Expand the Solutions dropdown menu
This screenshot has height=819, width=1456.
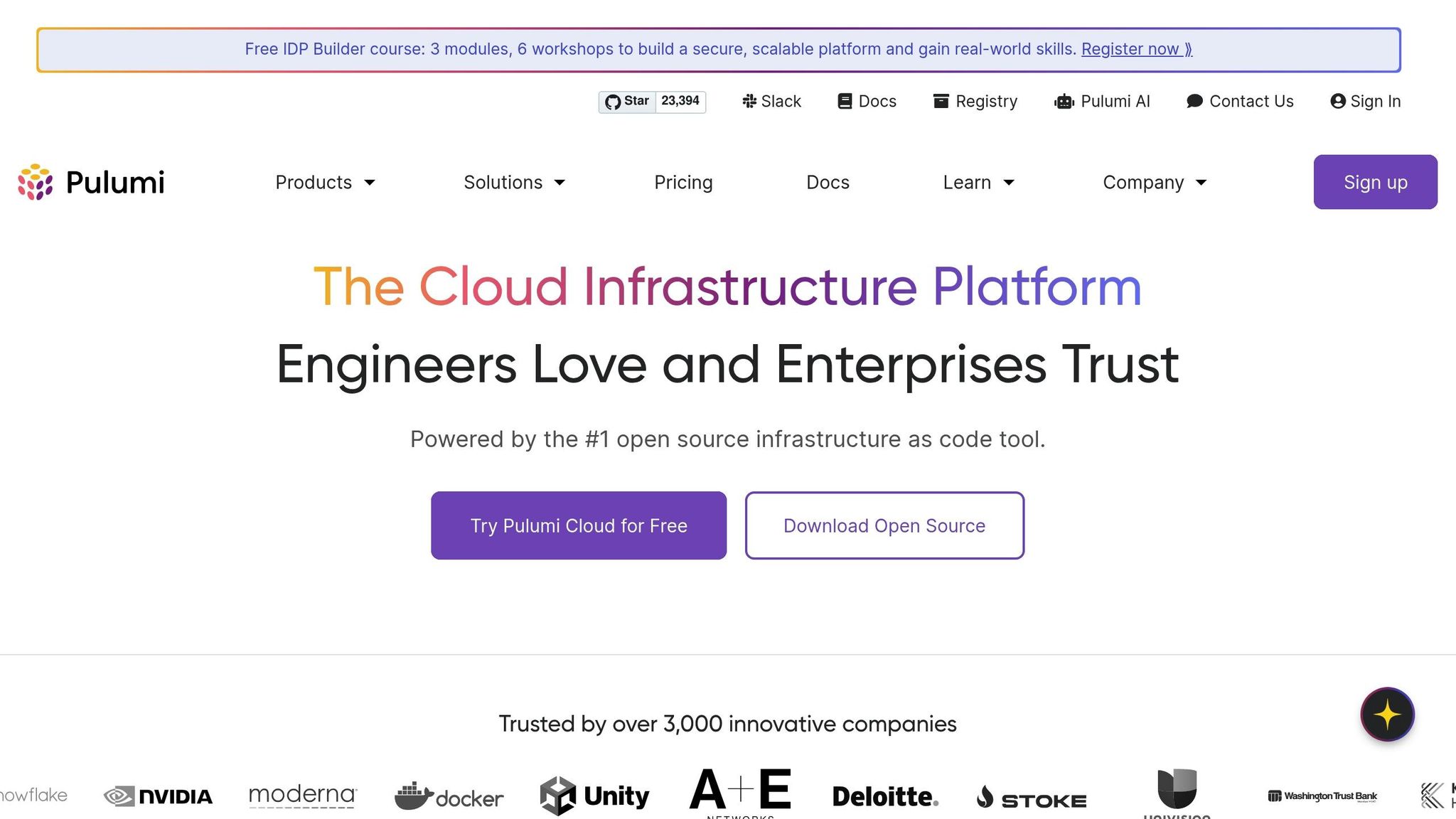(x=514, y=183)
